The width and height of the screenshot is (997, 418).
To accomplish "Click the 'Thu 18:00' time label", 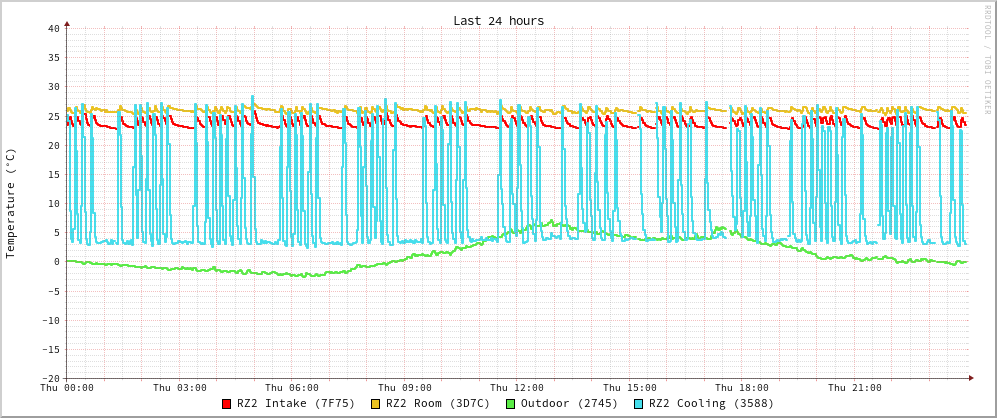I will point(743,387).
